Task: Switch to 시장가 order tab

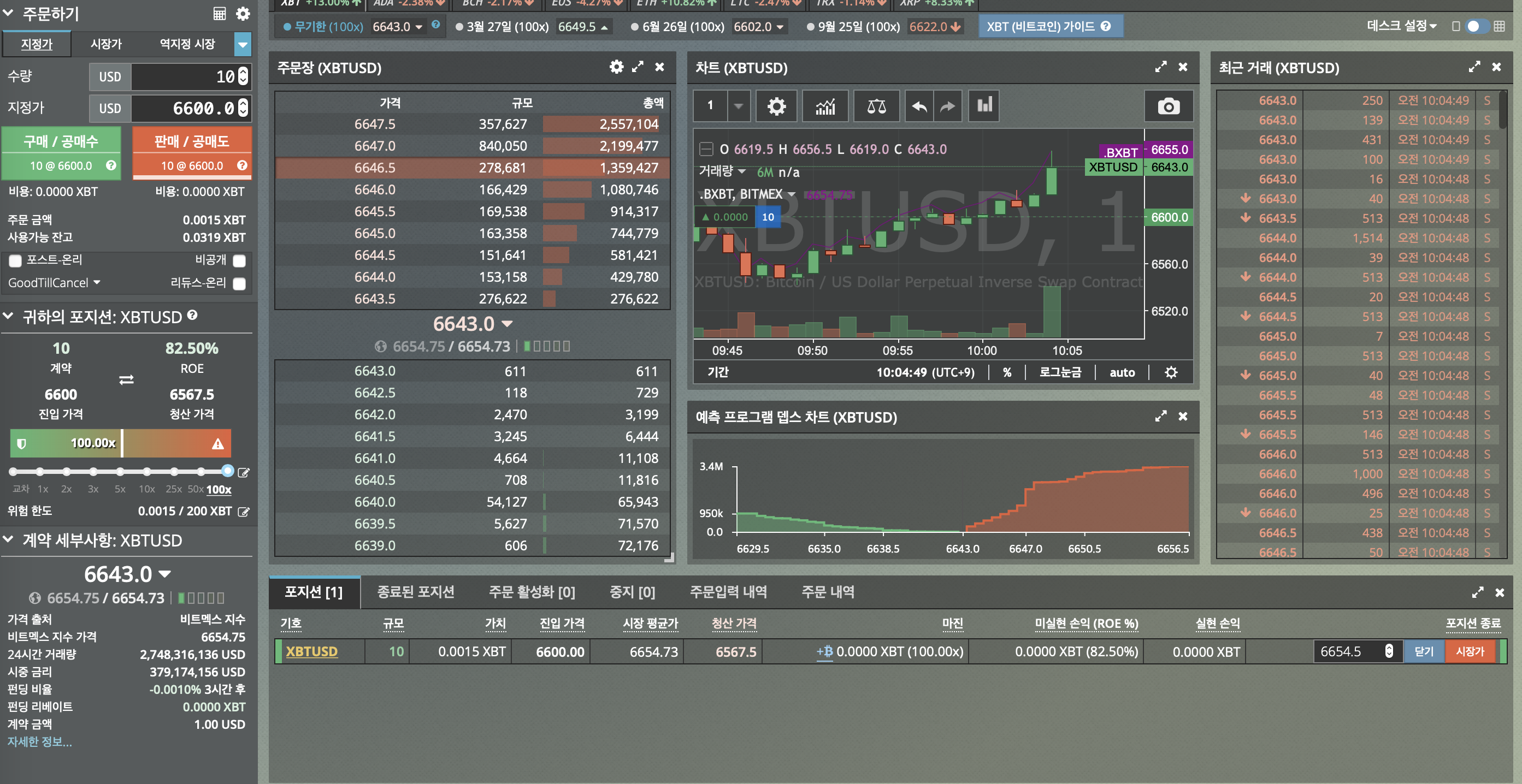Action: coord(106,44)
